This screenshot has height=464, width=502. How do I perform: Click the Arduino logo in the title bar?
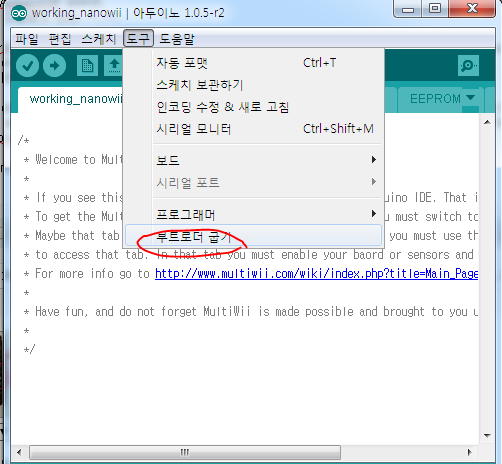tap(19, 13)
